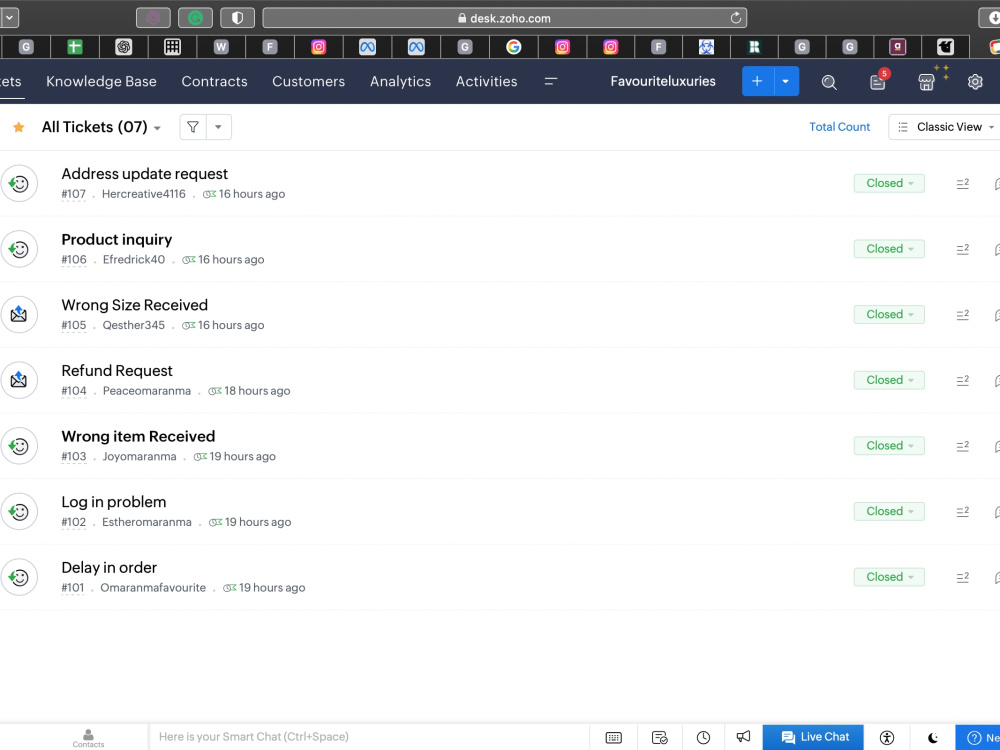Click ticket number #103
1000x750 pixels.
pyautogui.click(x=73, y=457)
